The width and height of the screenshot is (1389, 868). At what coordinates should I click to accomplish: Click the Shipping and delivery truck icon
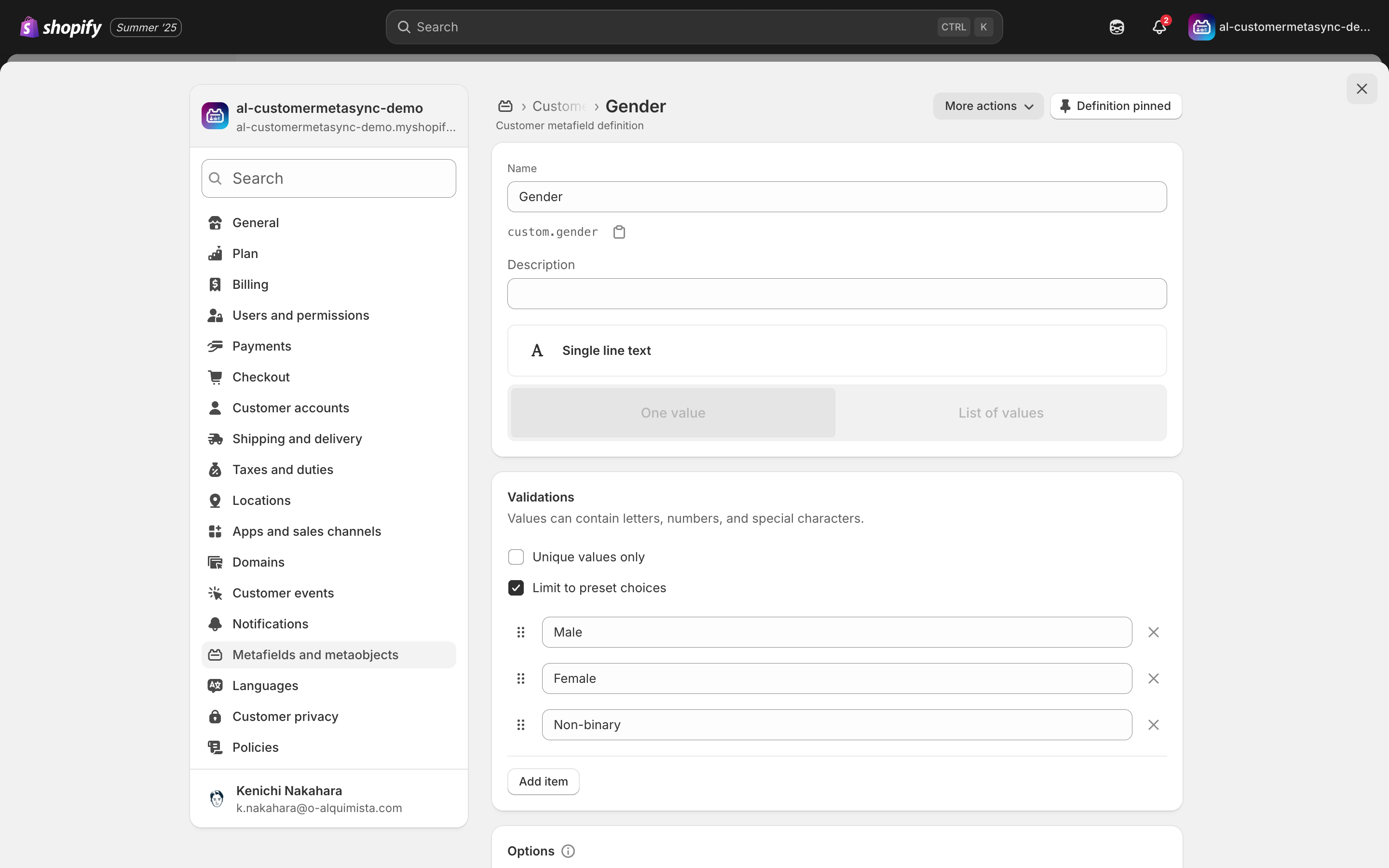[215, 439]
